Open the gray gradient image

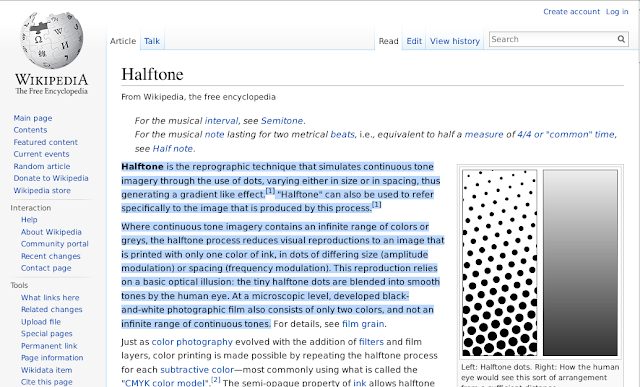coord(580,263)
